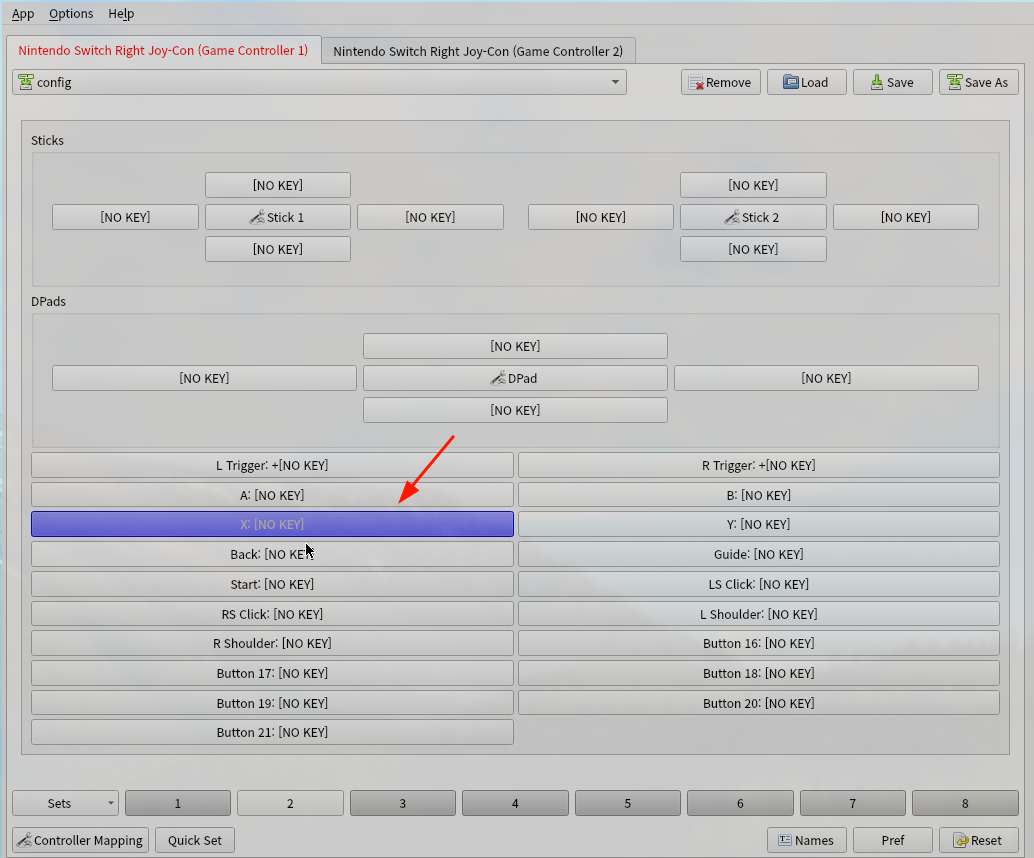Click the RS Click mapping
Image resolution: width=1034 pixels, height=858 pixels.
(272, 614)
